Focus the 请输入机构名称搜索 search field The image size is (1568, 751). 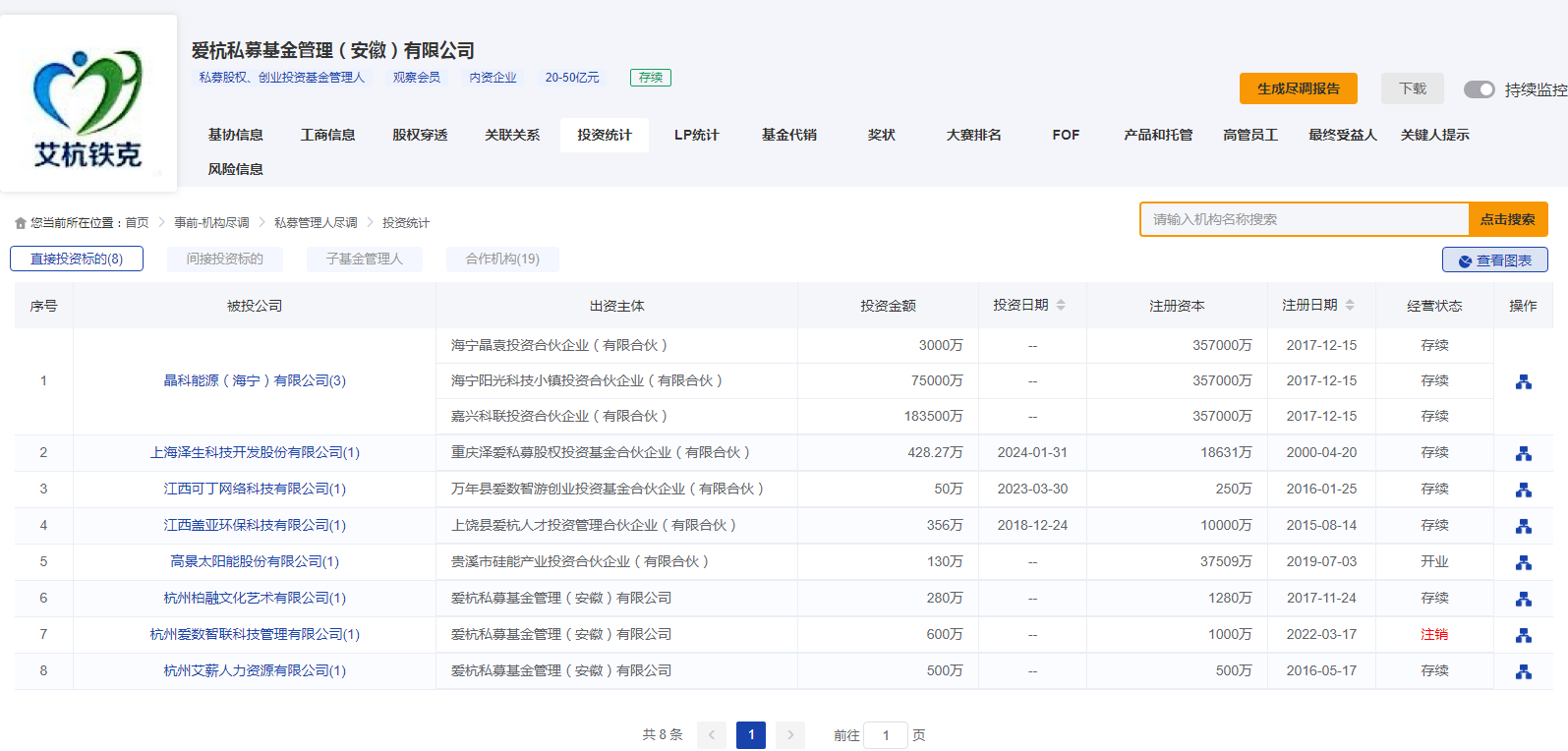pyautogui.click(x=1305, y=219)
